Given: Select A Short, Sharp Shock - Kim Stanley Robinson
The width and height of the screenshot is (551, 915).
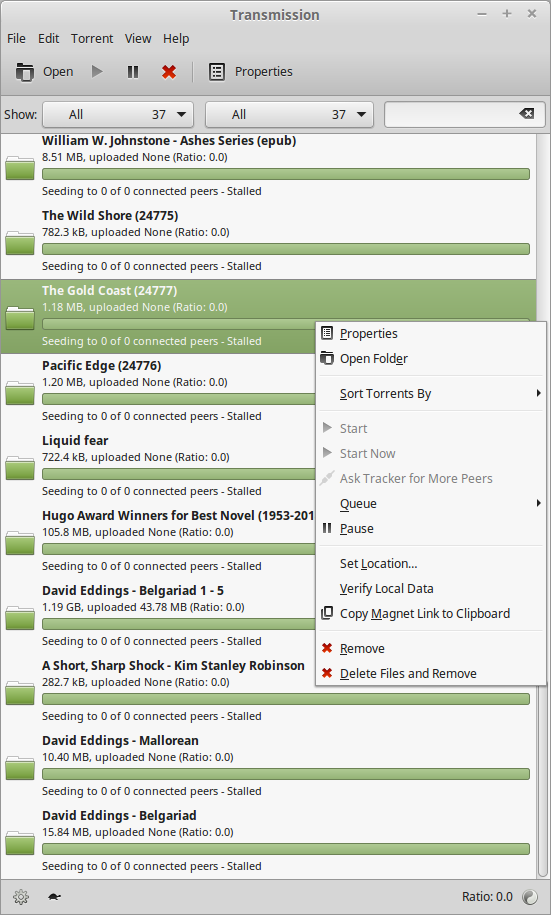Looking at the screenshot, I should [173, 666].
